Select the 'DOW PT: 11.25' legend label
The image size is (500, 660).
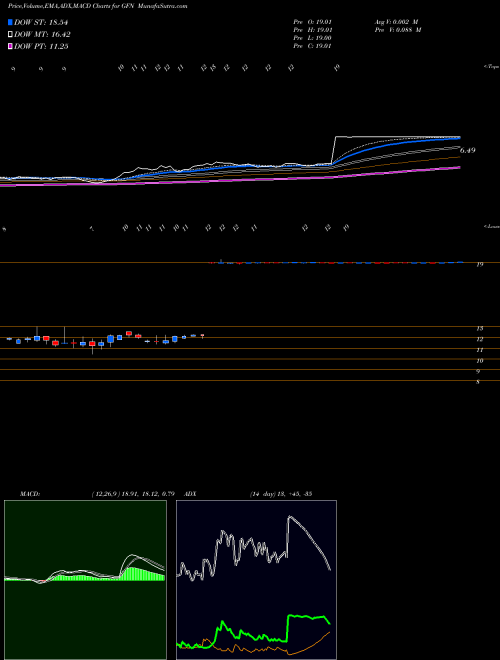[x=41, y=47]
